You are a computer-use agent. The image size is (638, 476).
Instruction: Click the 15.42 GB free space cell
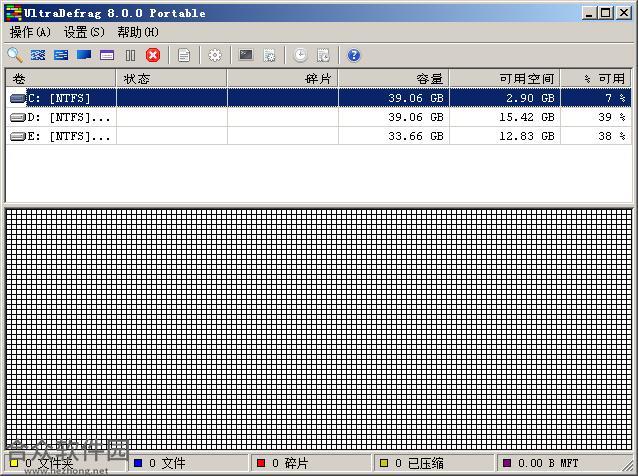(x=505, y=117)
